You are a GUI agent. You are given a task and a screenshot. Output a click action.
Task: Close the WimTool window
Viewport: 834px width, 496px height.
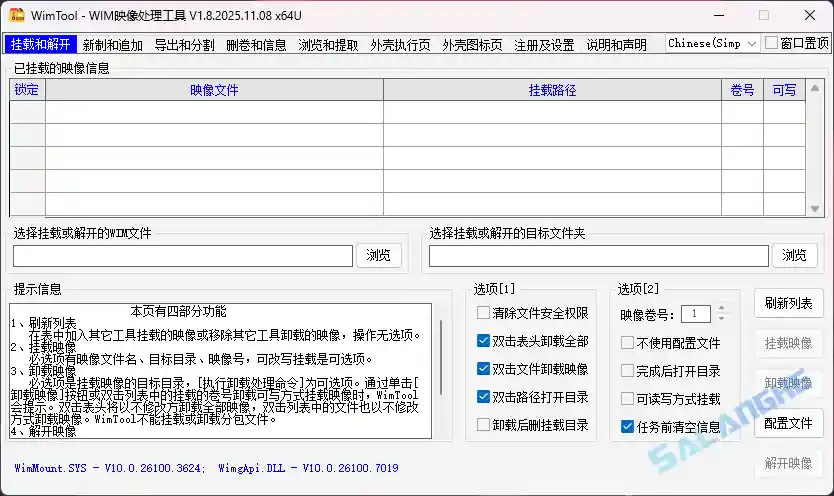point(810,15)
